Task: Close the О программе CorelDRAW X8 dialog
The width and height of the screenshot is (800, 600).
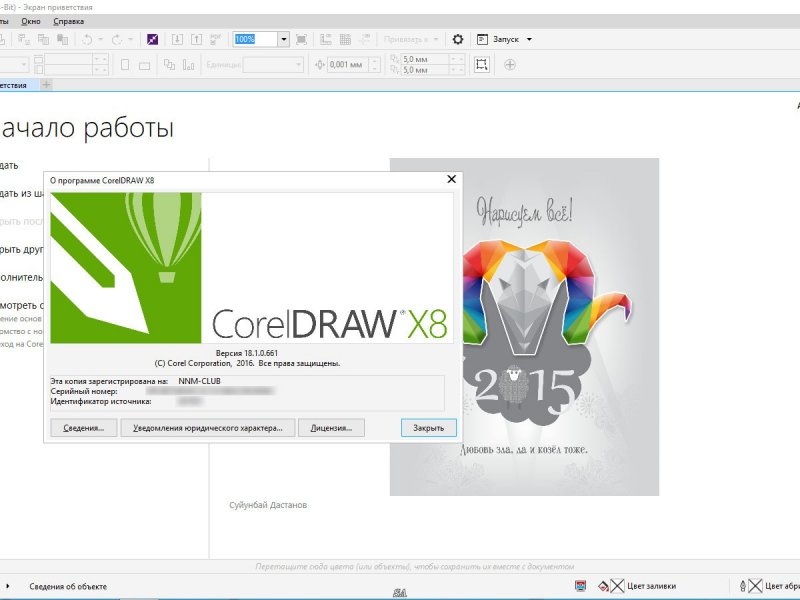Action: pos(452,179)
